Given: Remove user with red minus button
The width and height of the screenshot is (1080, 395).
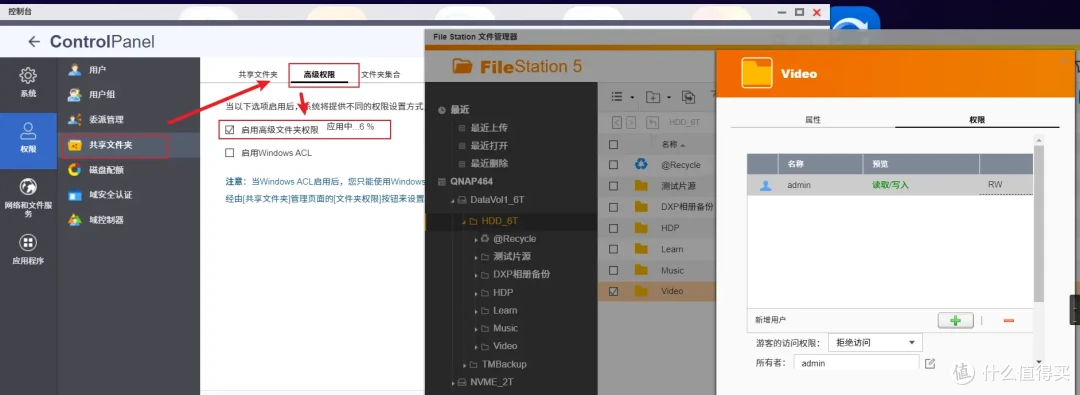Looking at the screenshot, I should (1008, 321).
